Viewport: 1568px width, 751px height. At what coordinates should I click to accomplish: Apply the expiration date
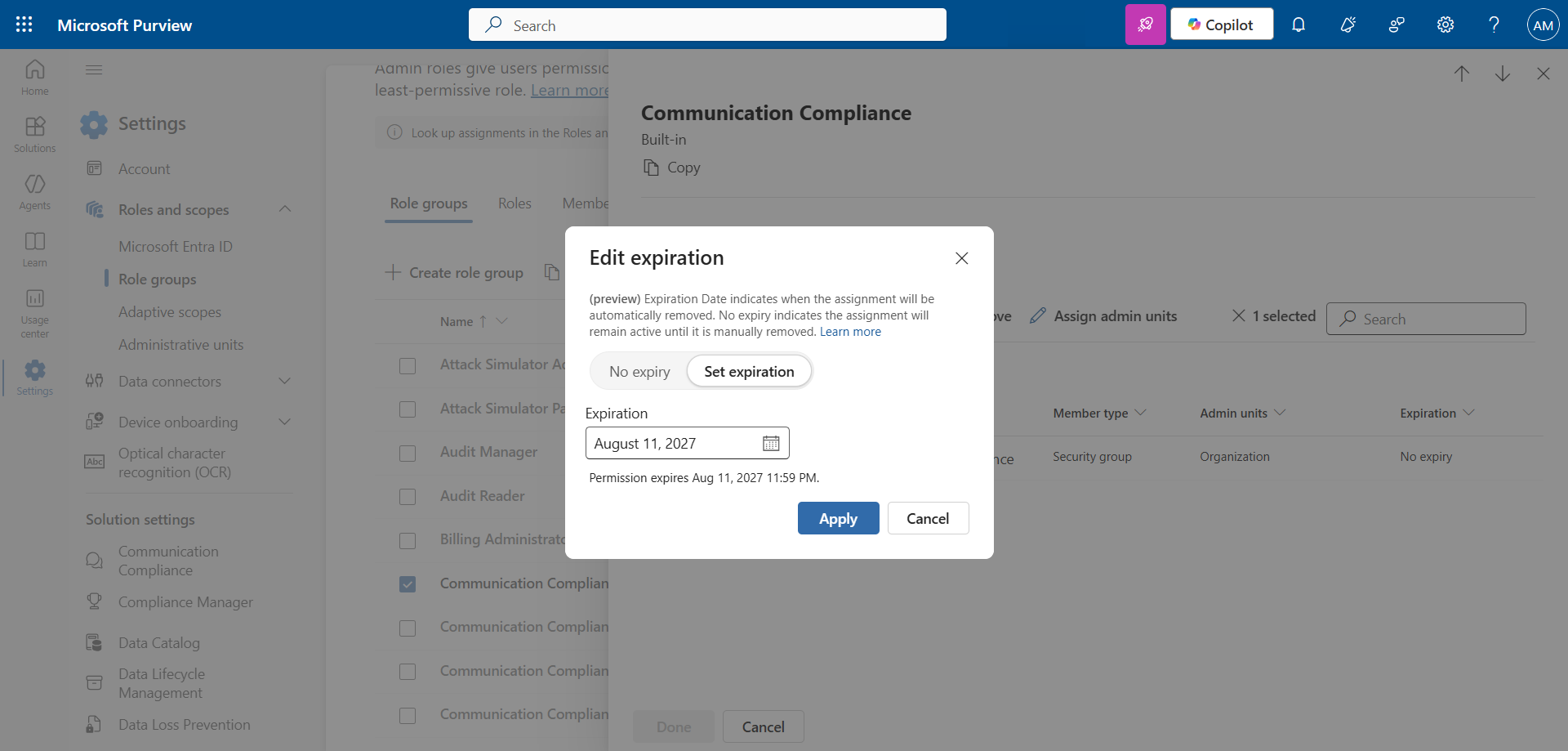pos(839,518)
